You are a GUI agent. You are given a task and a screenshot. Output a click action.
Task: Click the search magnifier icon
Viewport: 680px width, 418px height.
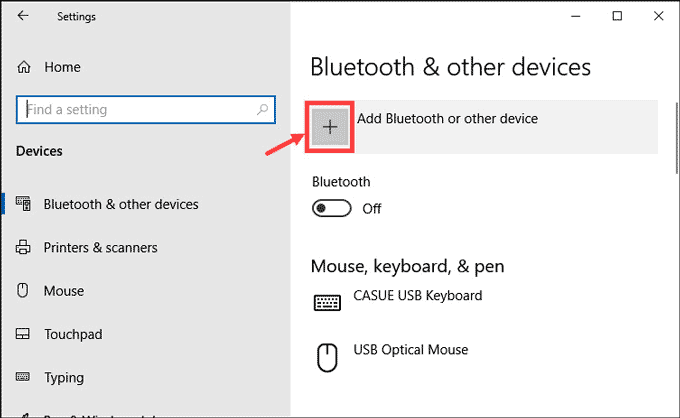coord(262,109)
